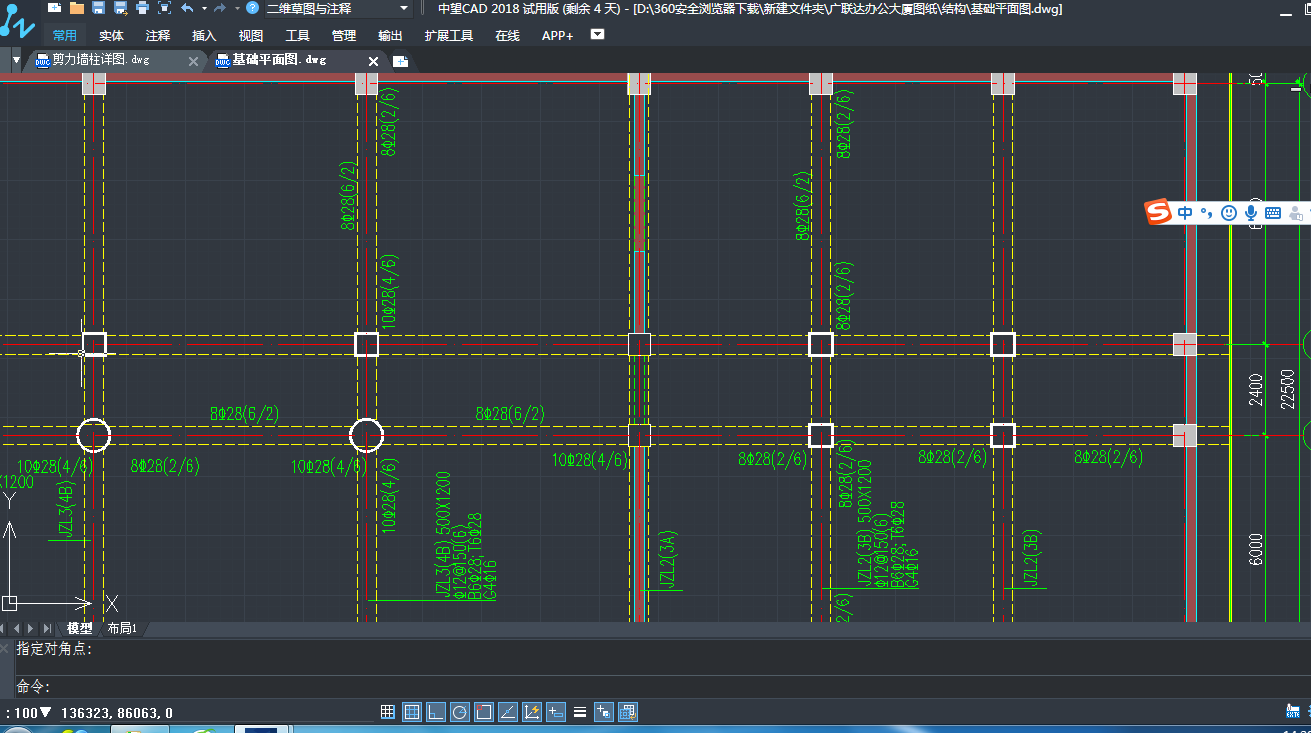1311x733 pixels.
Task: Toggle lineweight display in status bar
Action: [580, 712]
